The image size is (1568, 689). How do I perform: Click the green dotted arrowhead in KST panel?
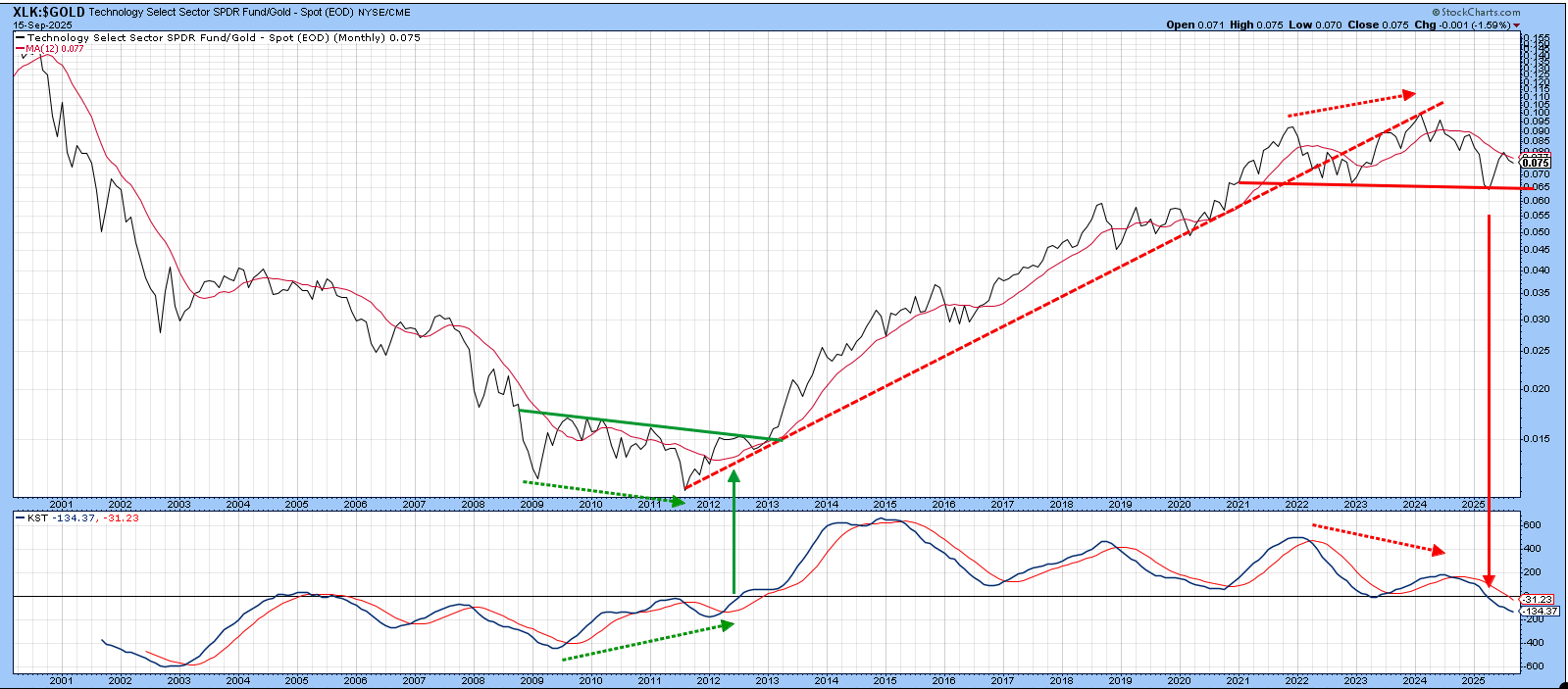[727, 624]
